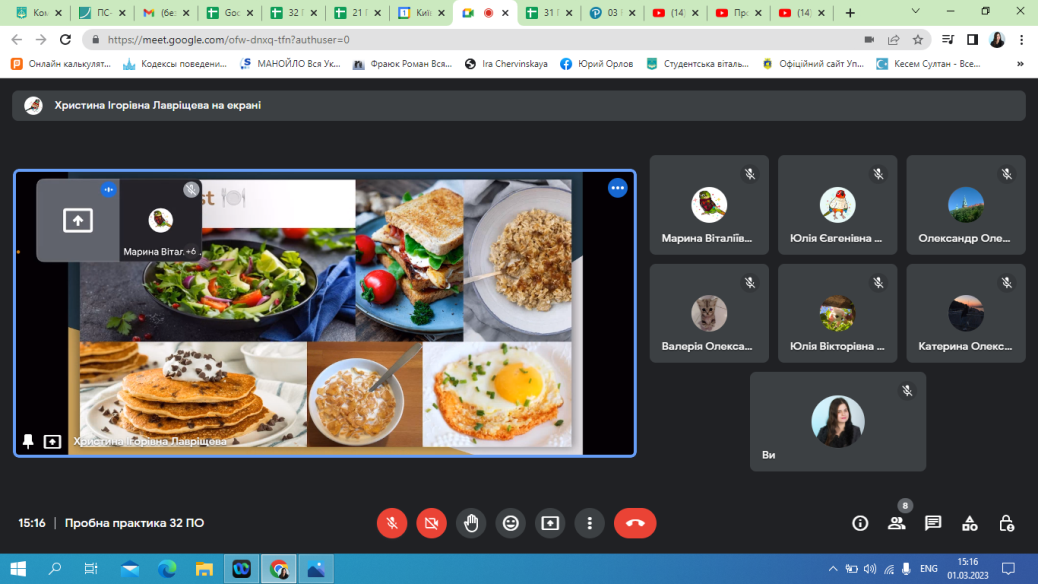Screen dimensions: 1038x584
Task: Raise hand in the meeting
Action: pos(471,523)
